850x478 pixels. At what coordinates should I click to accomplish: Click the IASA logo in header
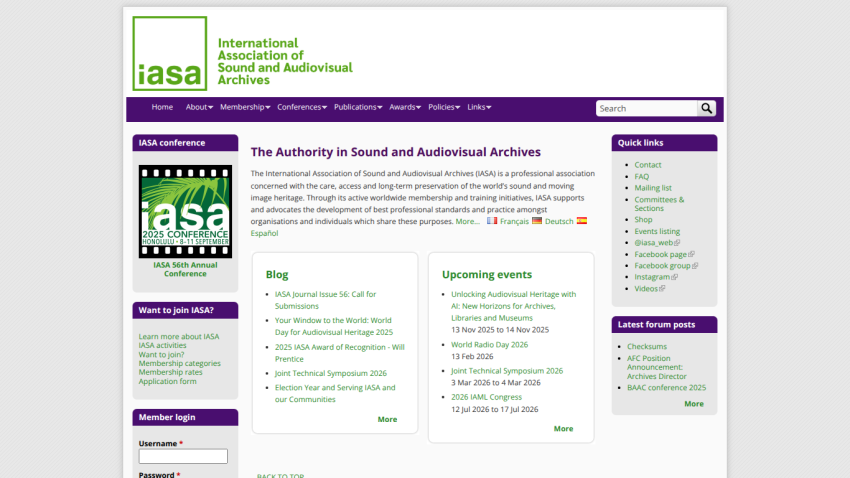(242, 53)
